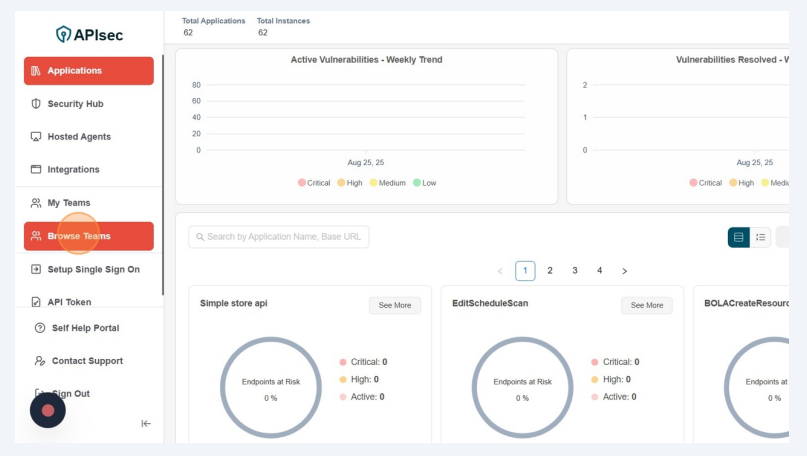Viewport: 807px width, 456px height.
Task: Go to next page of applications
Action: click(625, 271)
